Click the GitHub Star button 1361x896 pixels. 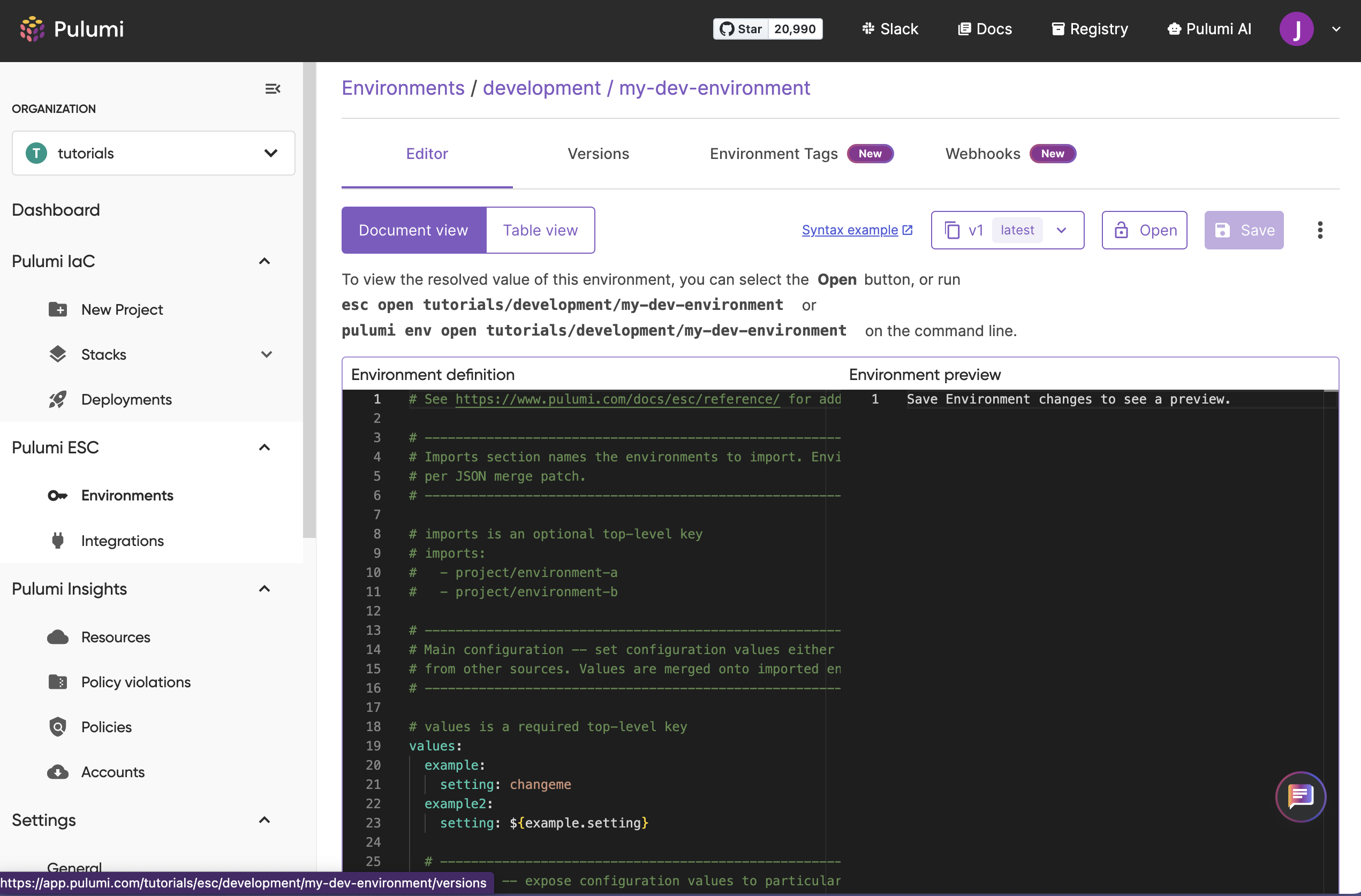tap(740, 28)
